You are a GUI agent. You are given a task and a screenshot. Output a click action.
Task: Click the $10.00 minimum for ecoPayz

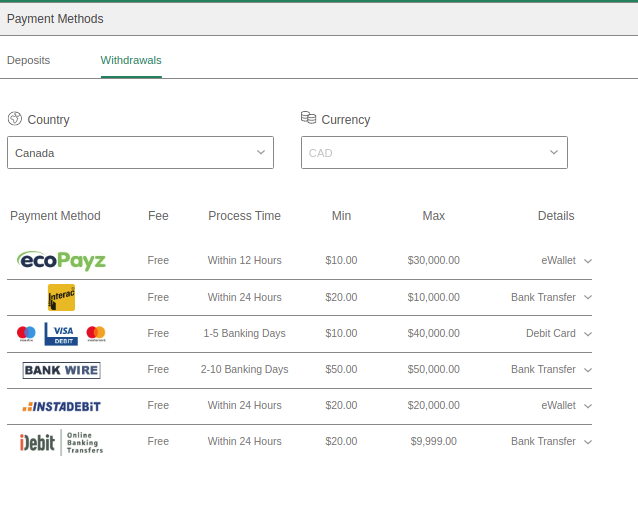(x=341, y=260)
